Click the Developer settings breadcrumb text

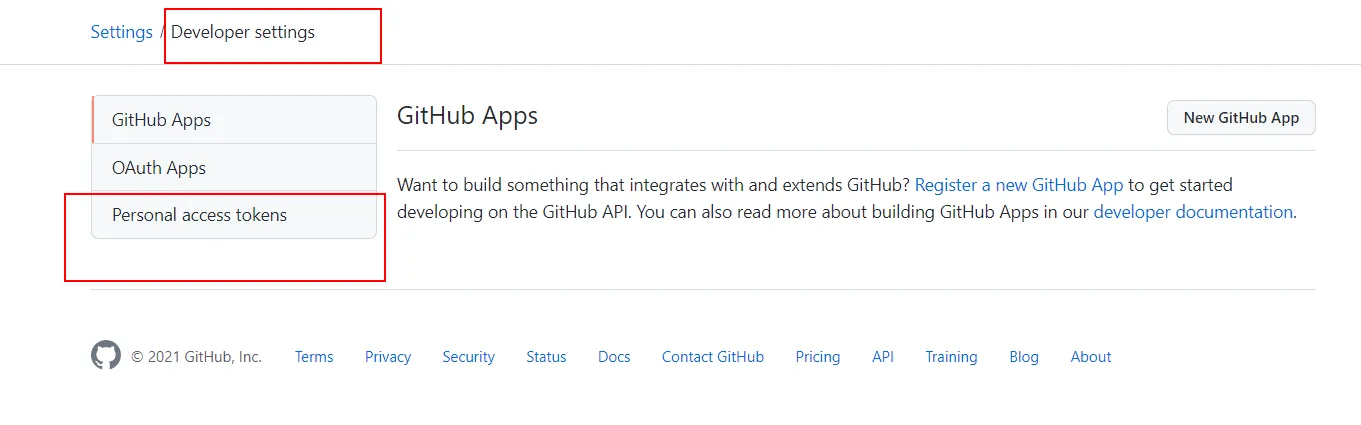pyautogui.click(x=243, y=32)
